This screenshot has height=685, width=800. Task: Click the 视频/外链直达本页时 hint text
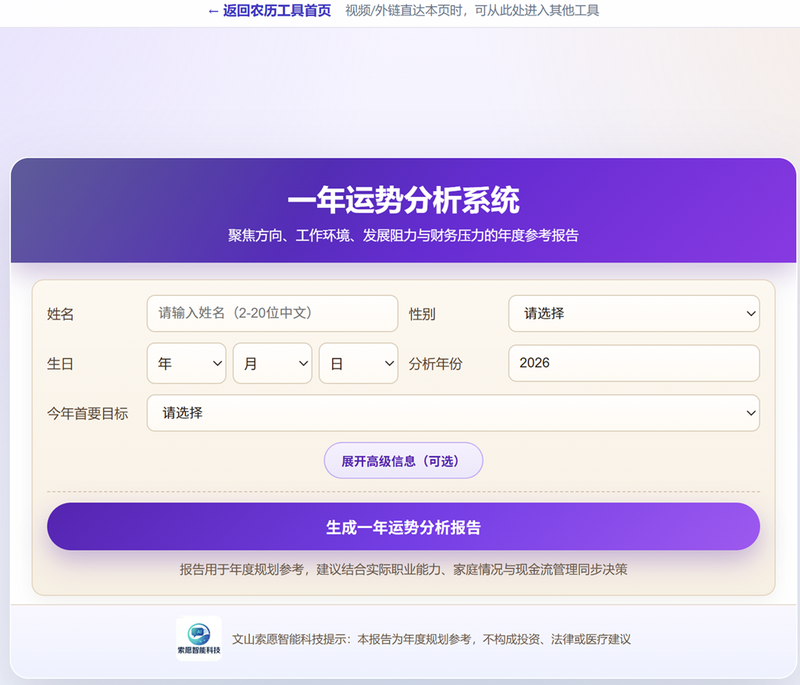[472, 10]
